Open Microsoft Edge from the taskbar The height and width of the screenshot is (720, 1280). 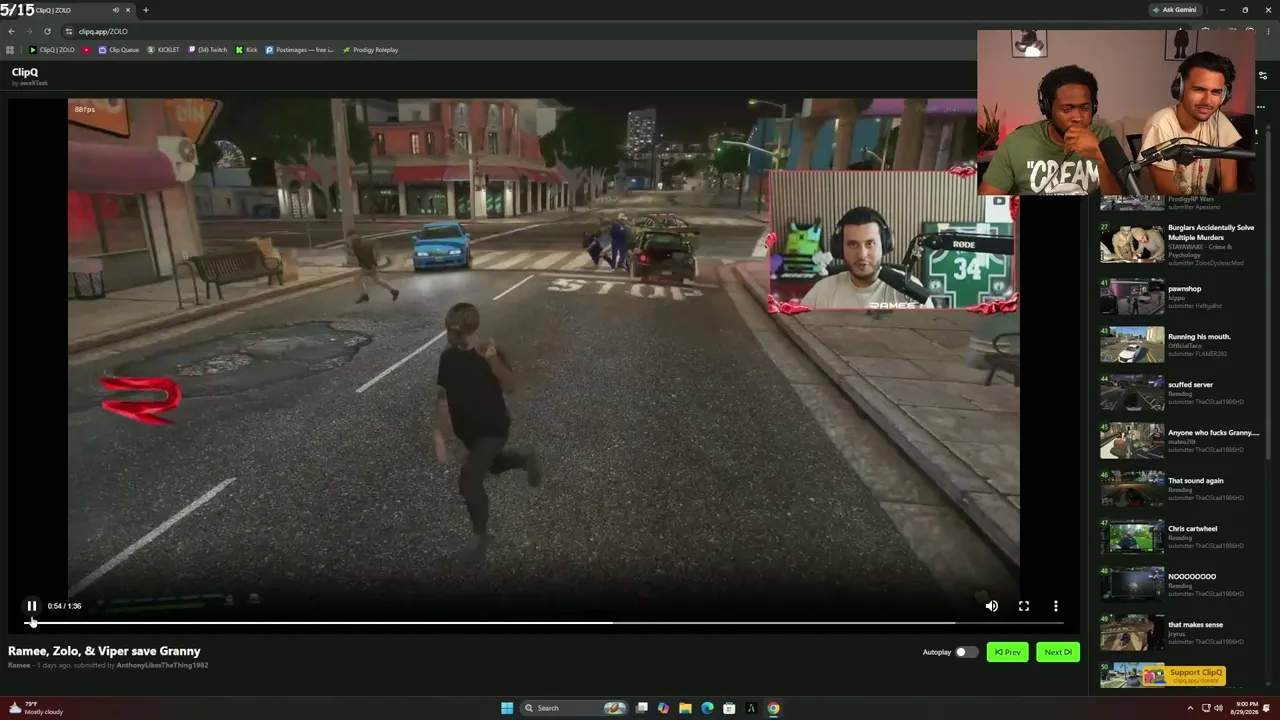(707, 708)
